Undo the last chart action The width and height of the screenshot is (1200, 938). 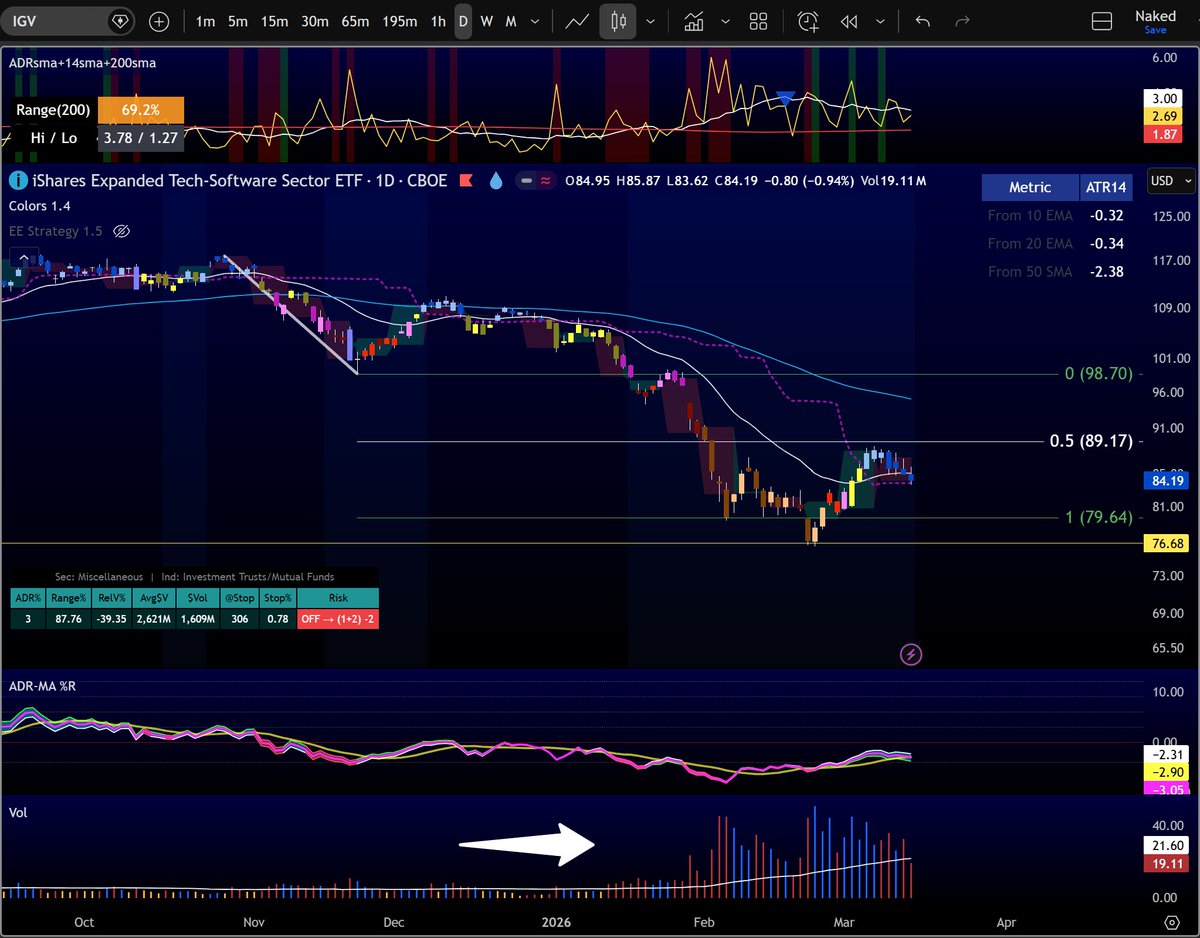click(922, 21)
